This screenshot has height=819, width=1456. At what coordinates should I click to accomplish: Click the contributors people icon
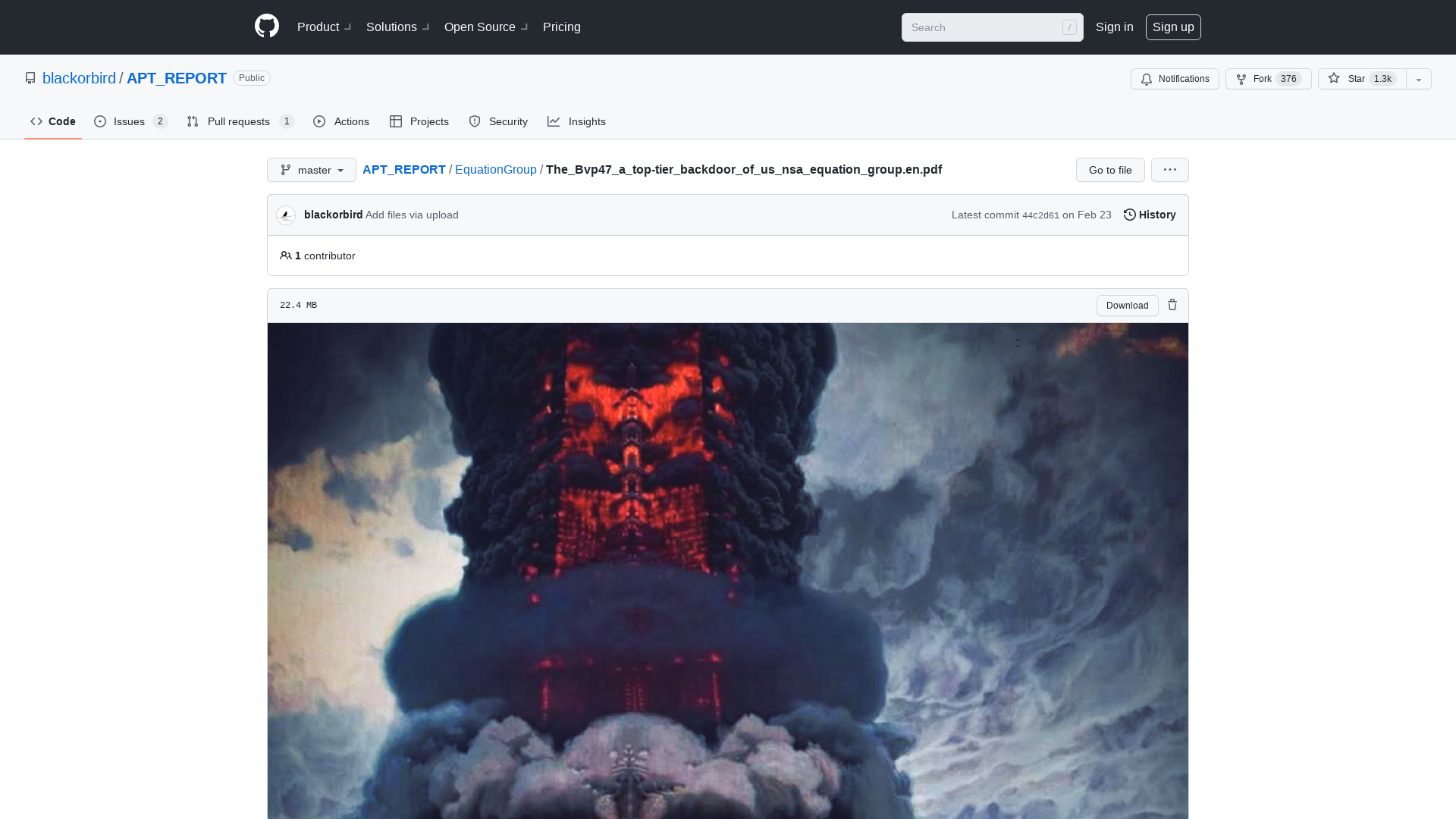286,256
